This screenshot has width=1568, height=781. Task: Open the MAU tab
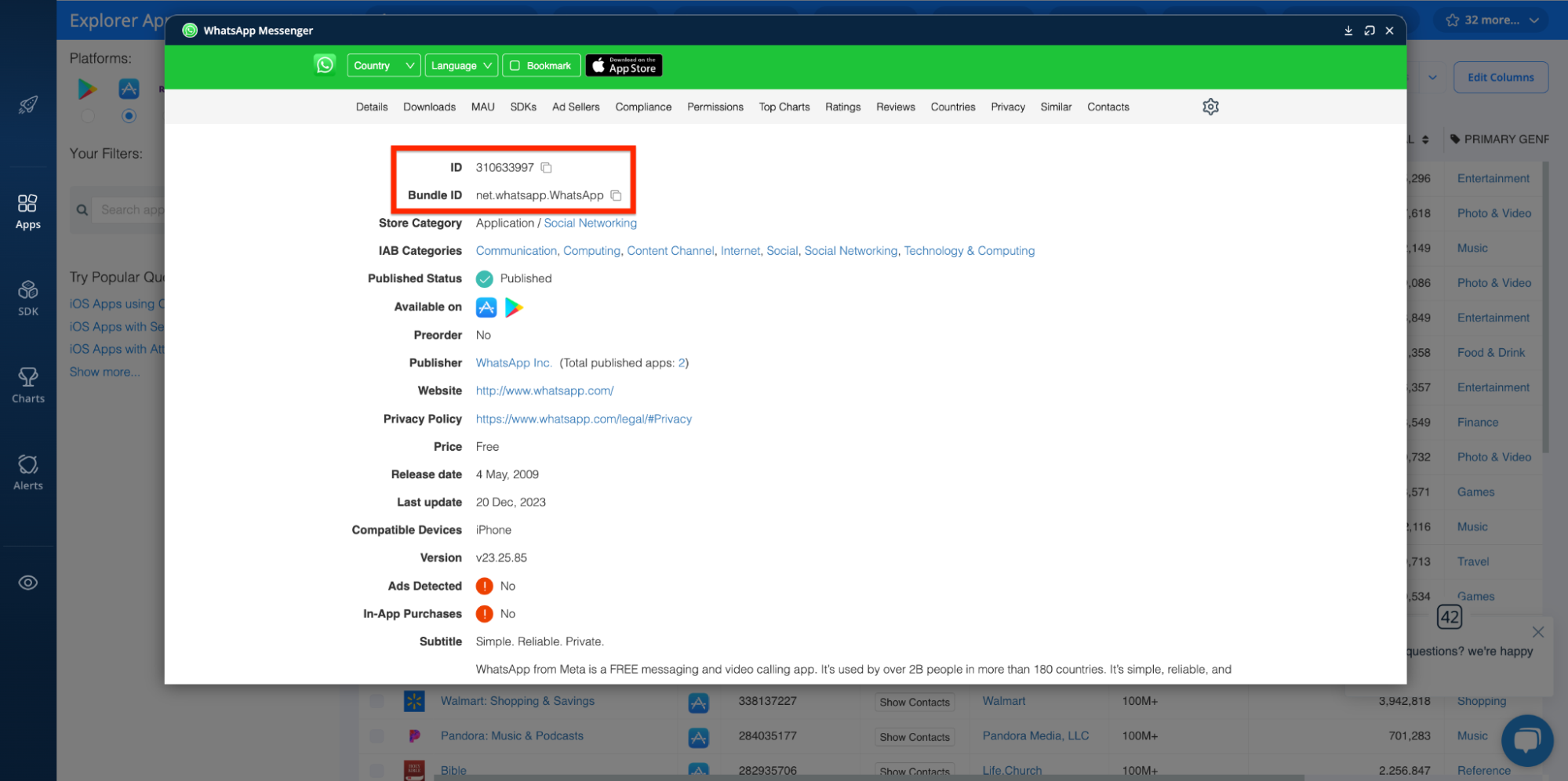coord(482,107)
